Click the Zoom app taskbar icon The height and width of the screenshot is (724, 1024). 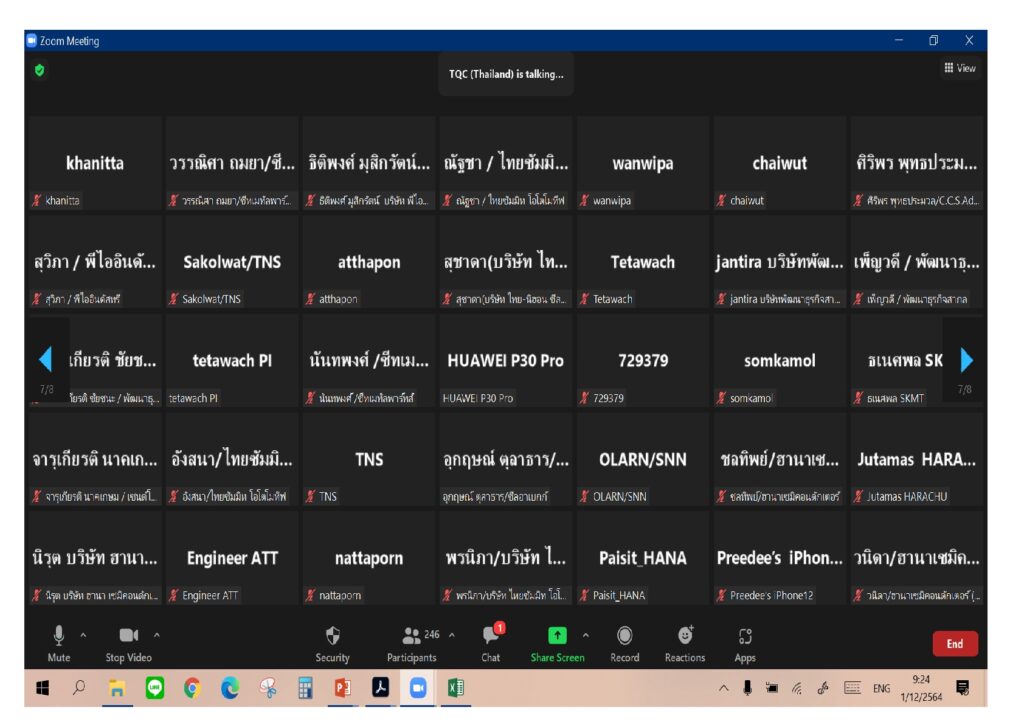point(418,688)
